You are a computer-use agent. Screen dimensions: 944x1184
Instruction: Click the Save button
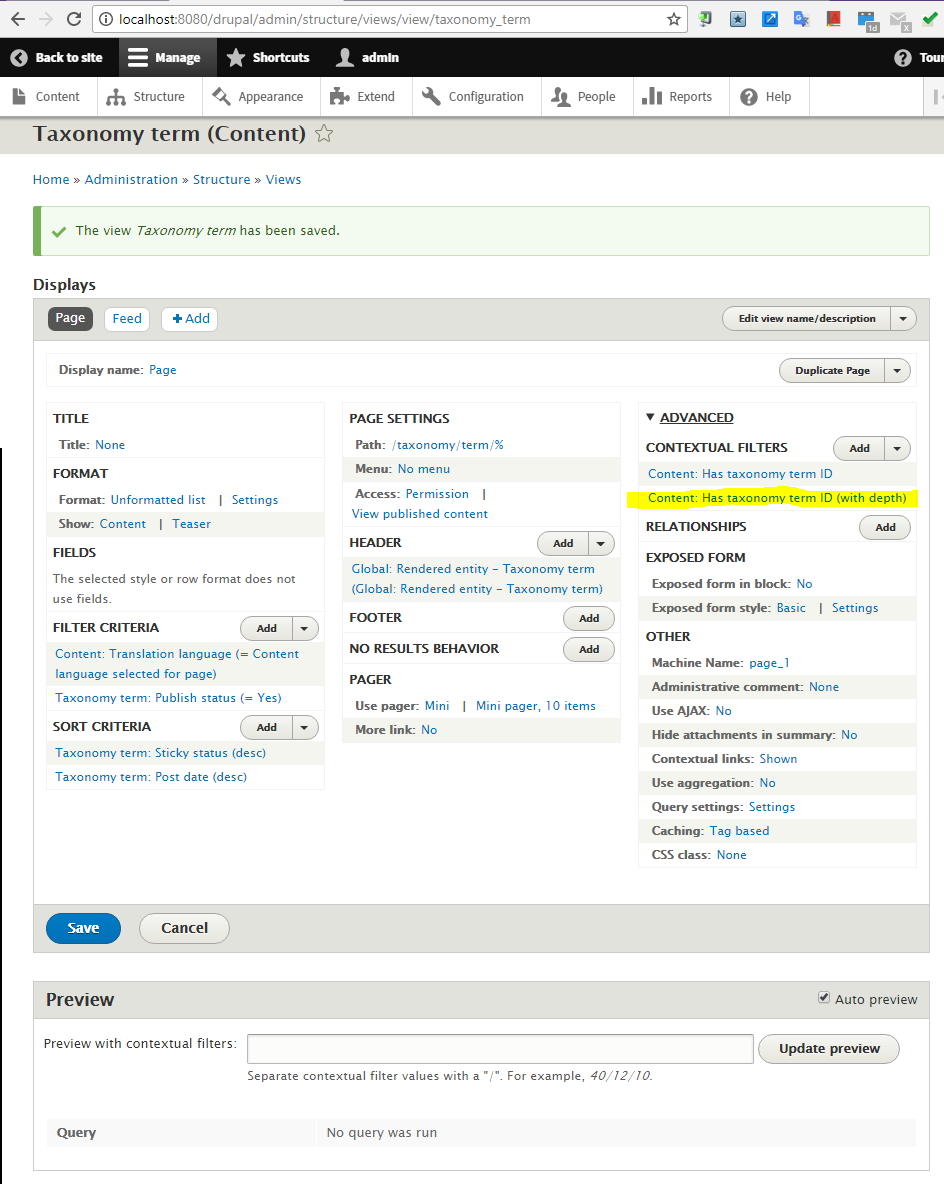click(83, 928)
